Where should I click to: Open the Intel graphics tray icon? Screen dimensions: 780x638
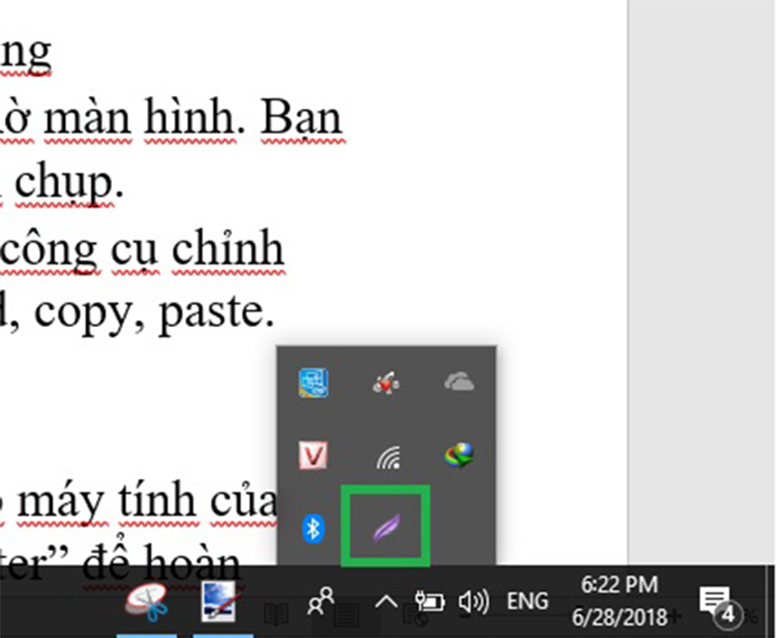[313, 383]
